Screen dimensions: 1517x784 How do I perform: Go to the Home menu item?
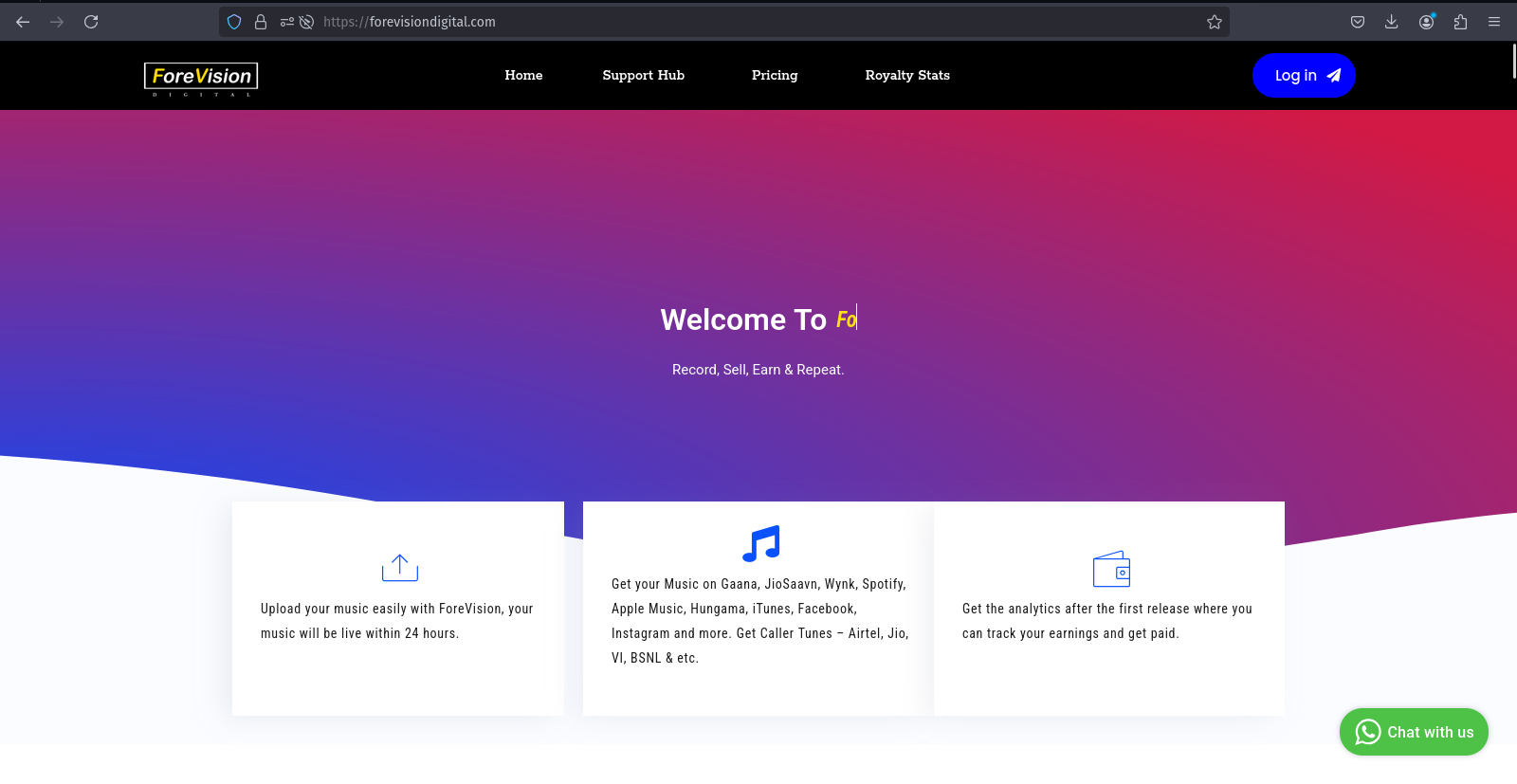tap(523, 75)
